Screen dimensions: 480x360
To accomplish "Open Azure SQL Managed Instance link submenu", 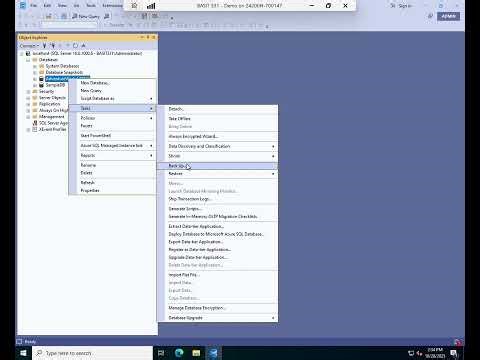I will tap(112, 146).
